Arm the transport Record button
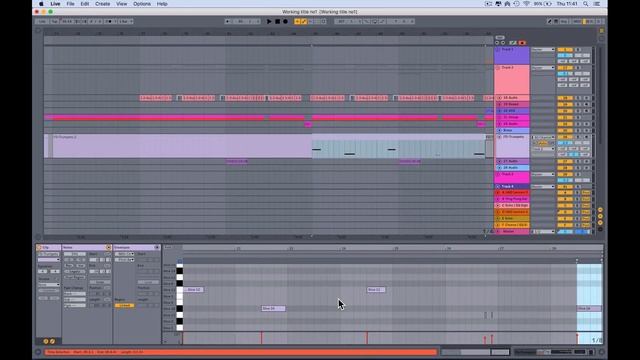This screenshot has height=360, width=640. click(x=285, y=21)
